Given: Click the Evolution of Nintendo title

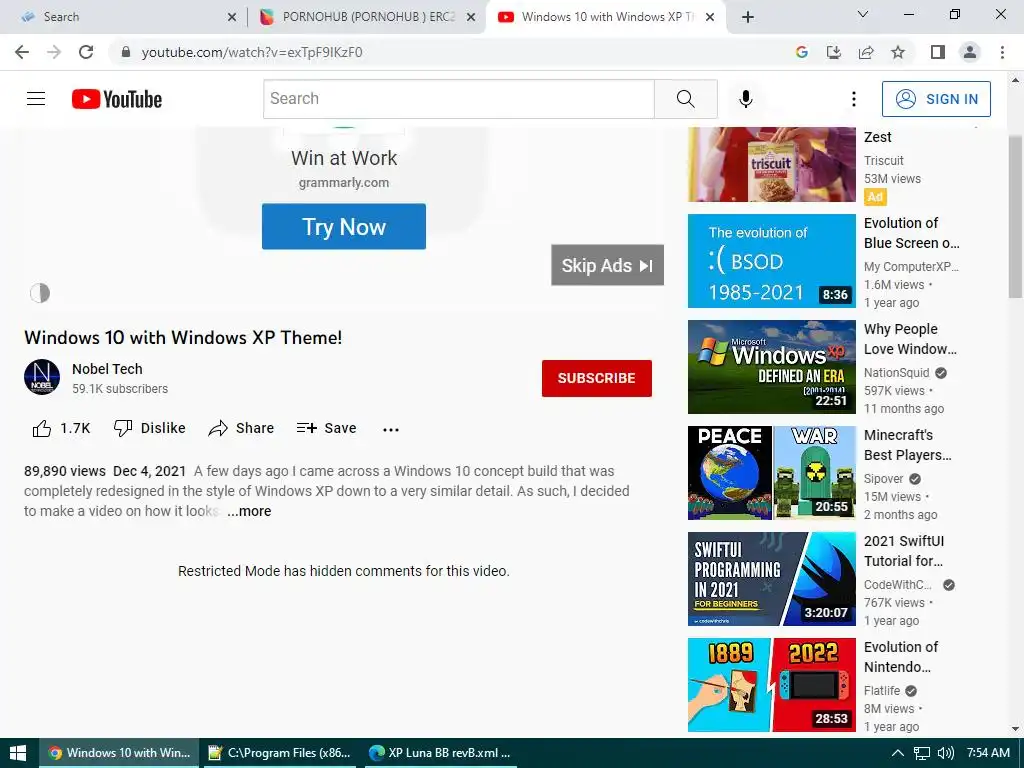Looking at the screenshot, I should click(x=901, y=657).
